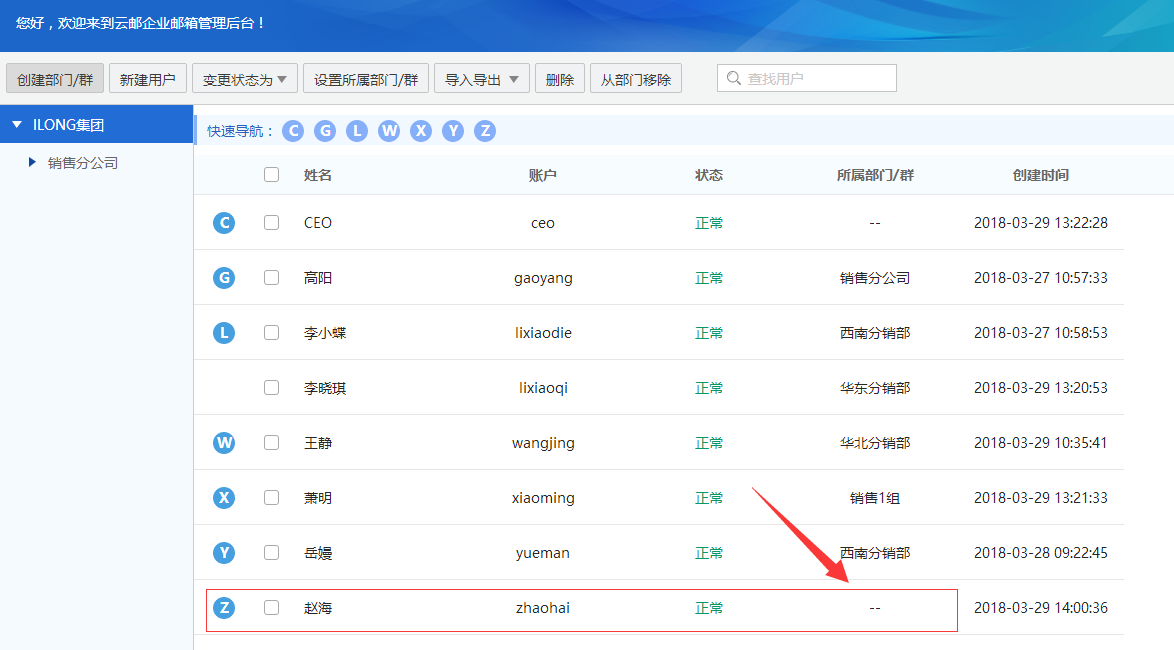The height and width of the screenshot is (650, 1174).
Task: Click the account name lixiaodie
Action: tap(543, 332)
